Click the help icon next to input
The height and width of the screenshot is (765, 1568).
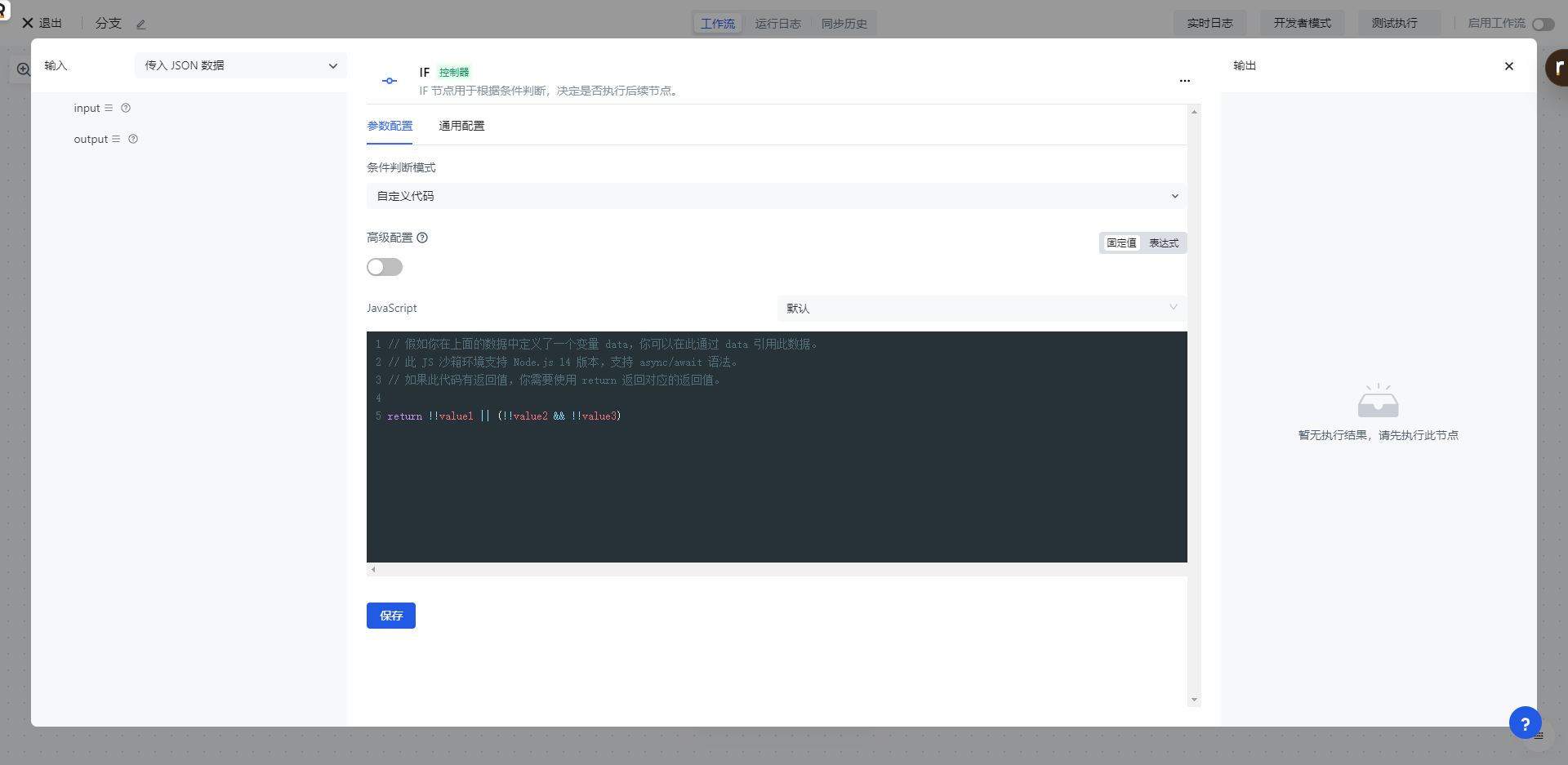126,108
